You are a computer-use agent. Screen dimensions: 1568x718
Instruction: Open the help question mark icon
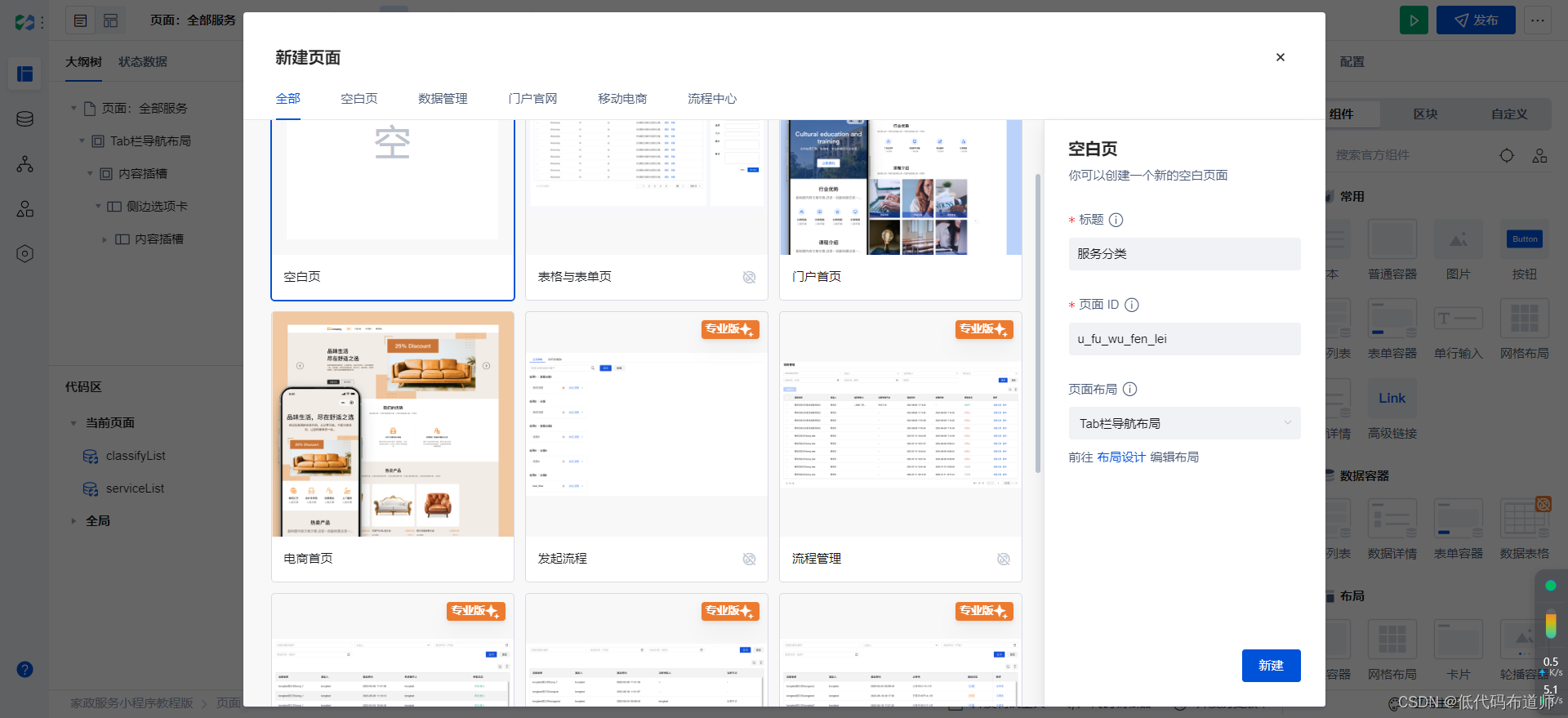(x=25, y=670)
